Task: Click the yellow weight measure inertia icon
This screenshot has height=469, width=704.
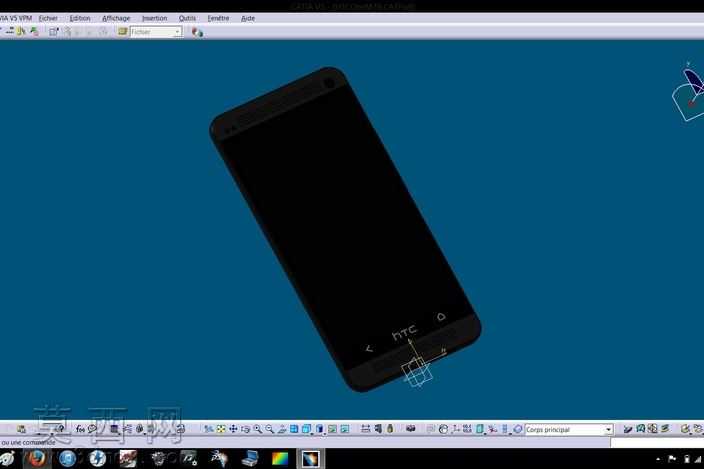Action: 390,429
